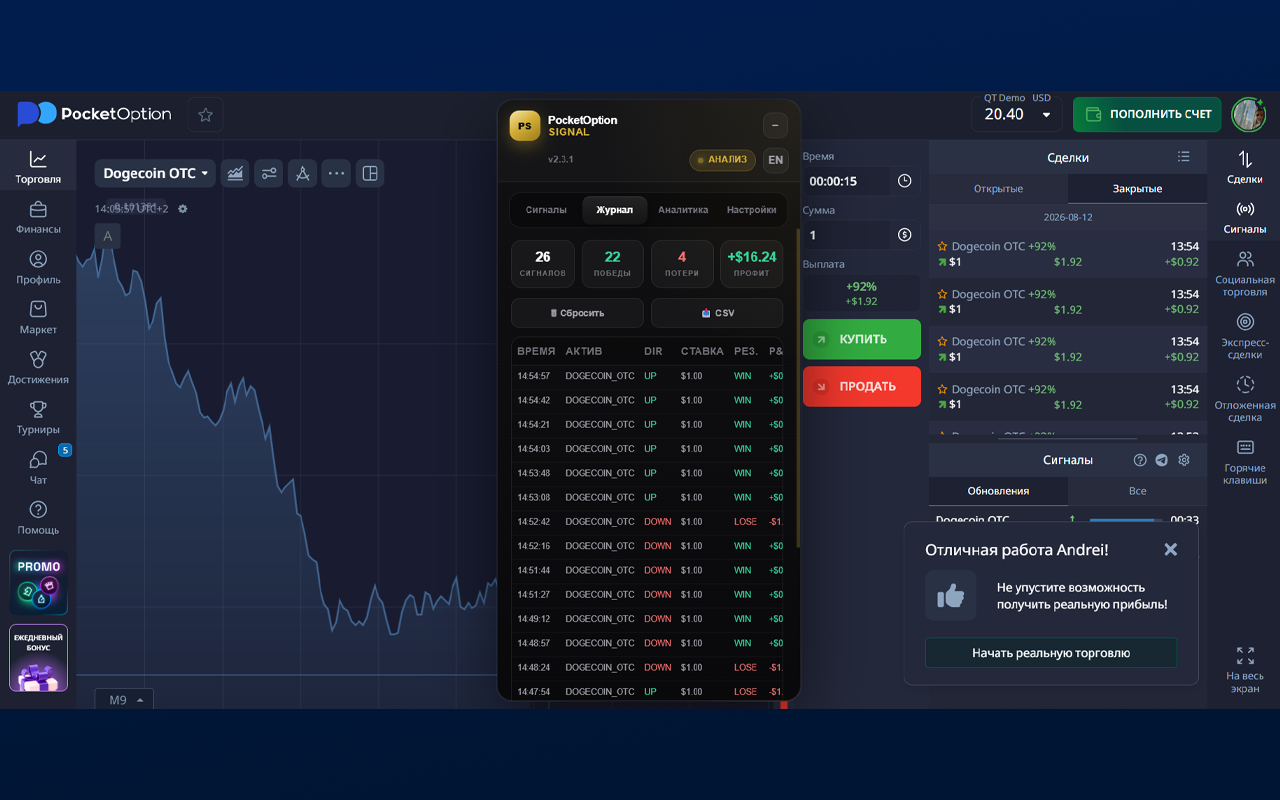Close the Отличная работа popup
This screenshot has width=1280, height=800.
click(1171, 550)
